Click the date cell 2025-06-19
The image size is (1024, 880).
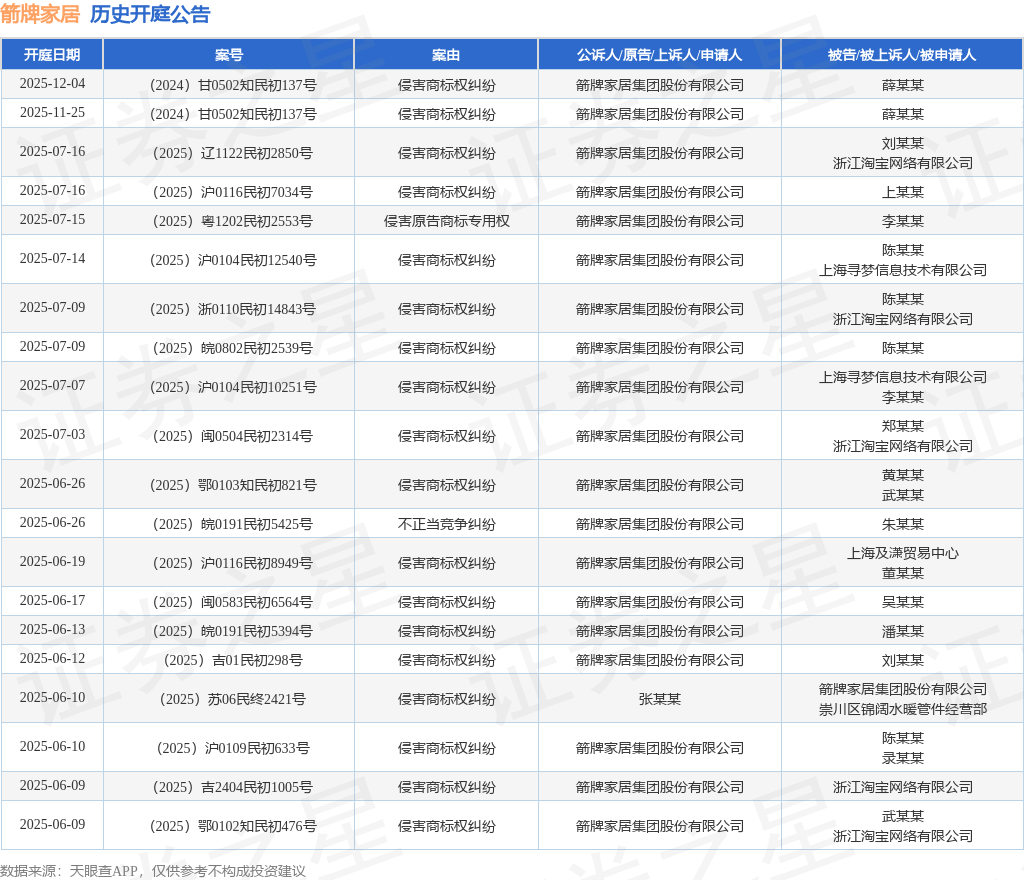[52, 561]
